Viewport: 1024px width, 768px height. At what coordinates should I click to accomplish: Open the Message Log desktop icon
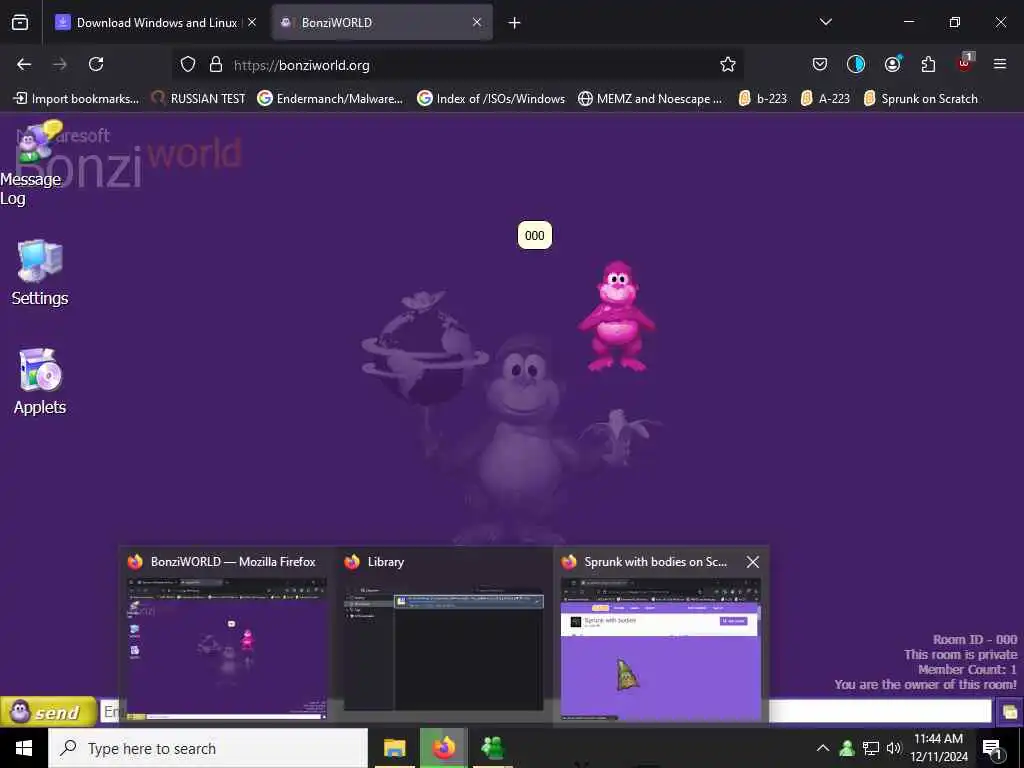(x=33, y=163)
